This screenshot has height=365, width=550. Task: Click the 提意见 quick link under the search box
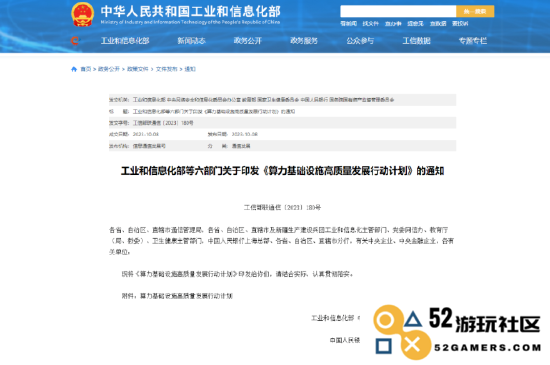click(x=416, y=23)
